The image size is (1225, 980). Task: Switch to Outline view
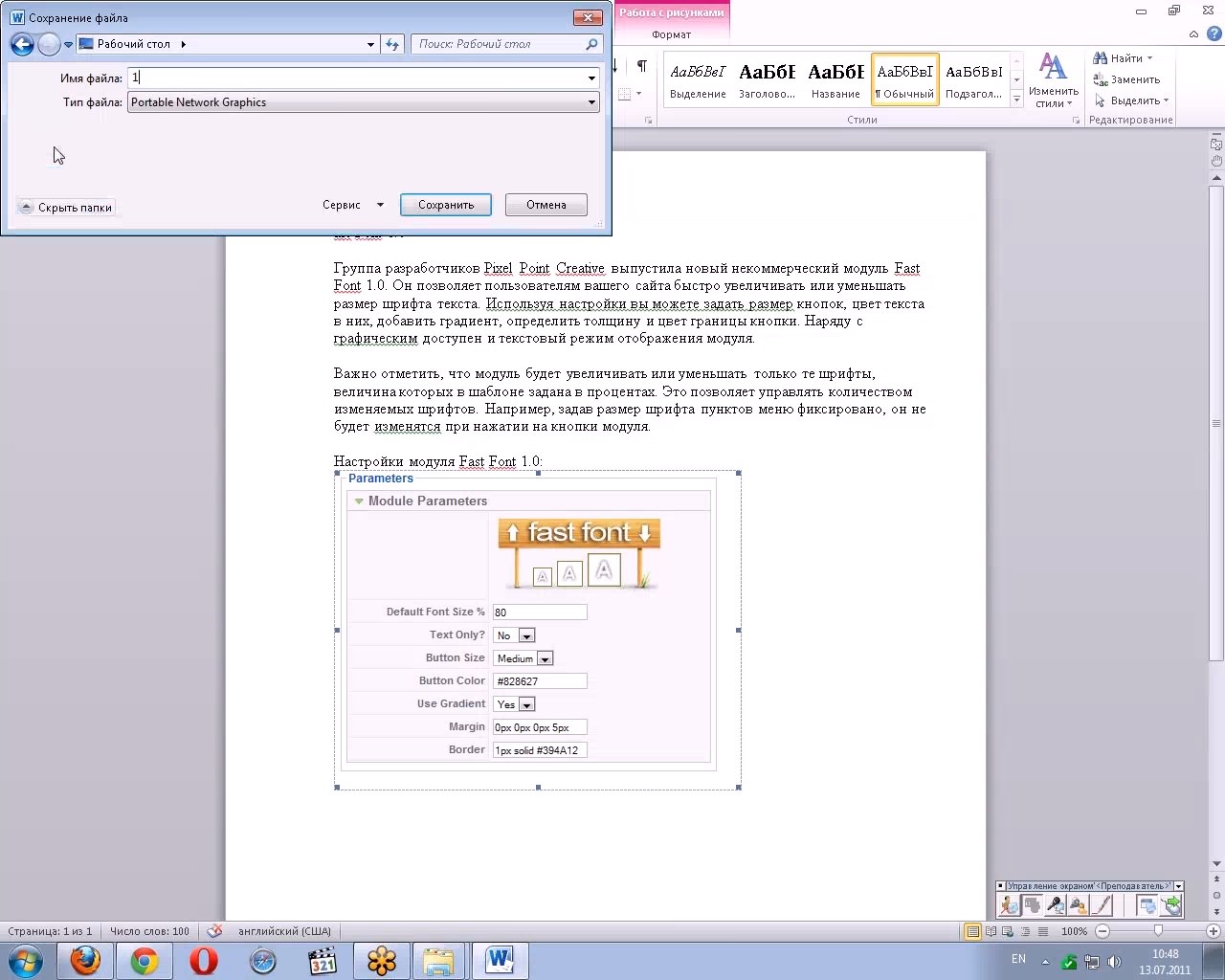pyautogui.click(x=1026, y=931)
